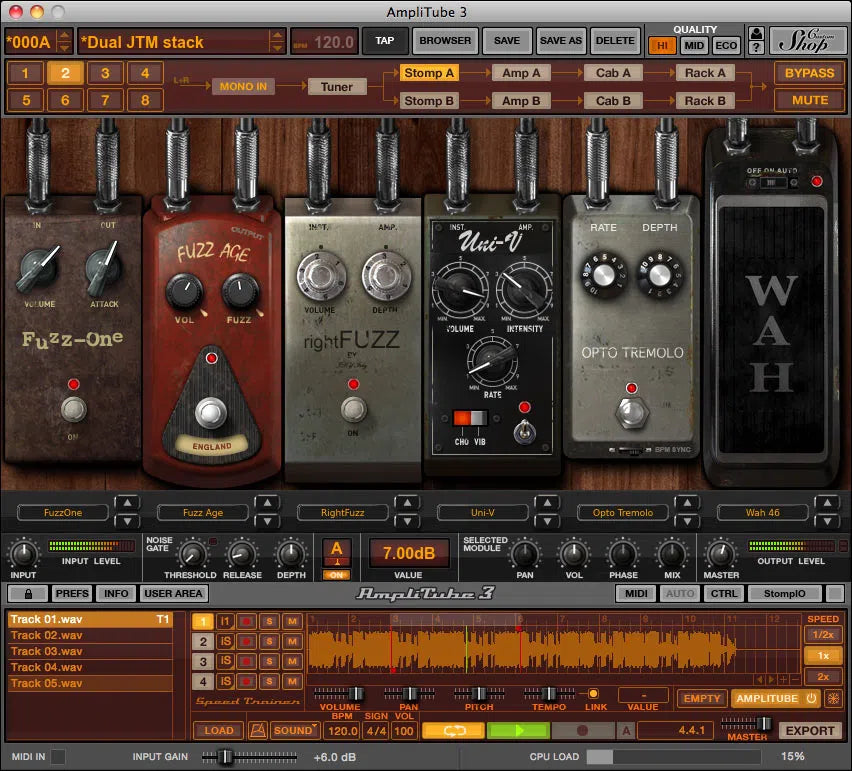Screen dimensions: 852x771
Task: Click the SAVE AS button
Action: [x=560, y=41]
